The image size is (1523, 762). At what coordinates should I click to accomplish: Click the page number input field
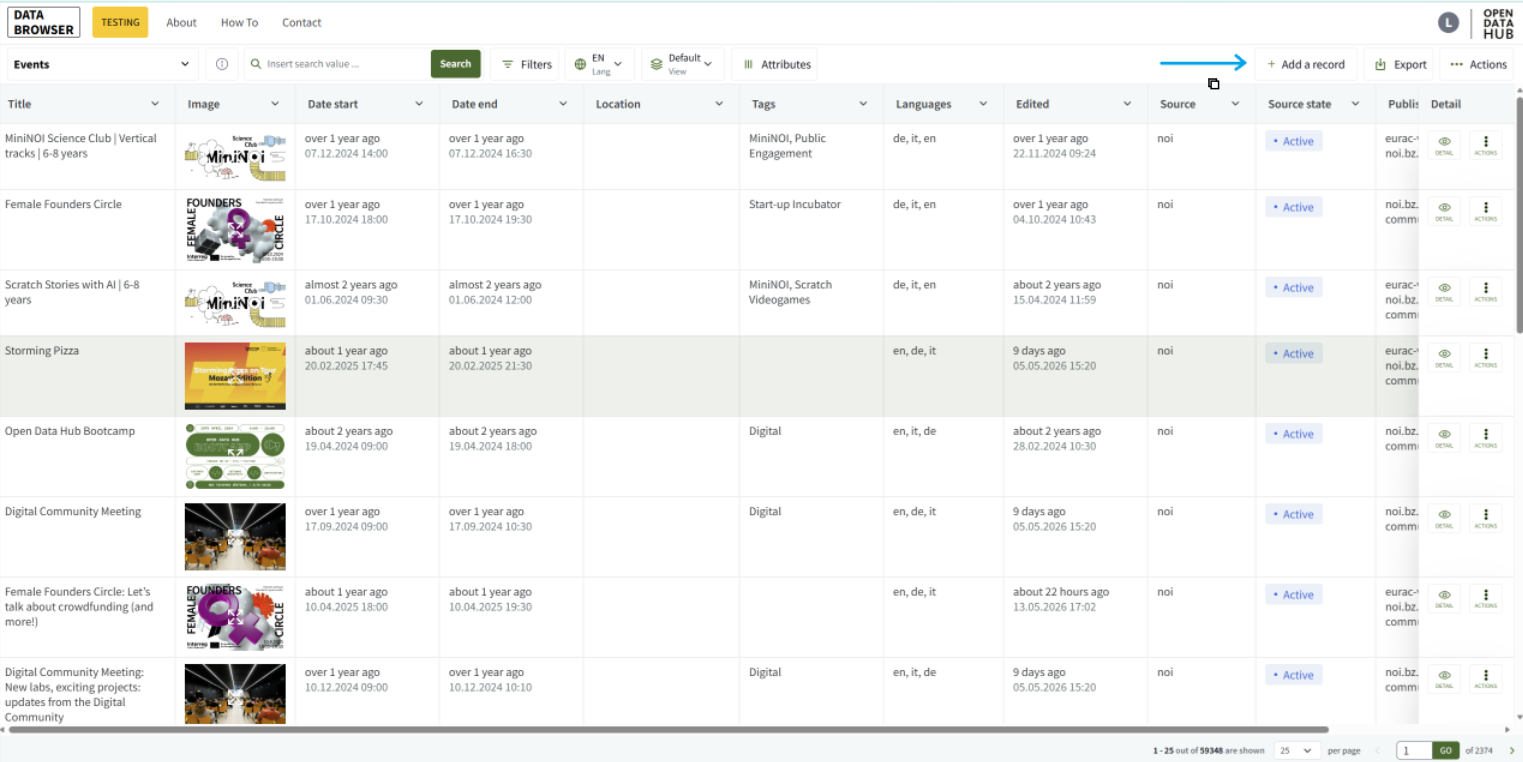pyautogui.click(x=1414, y=750)
